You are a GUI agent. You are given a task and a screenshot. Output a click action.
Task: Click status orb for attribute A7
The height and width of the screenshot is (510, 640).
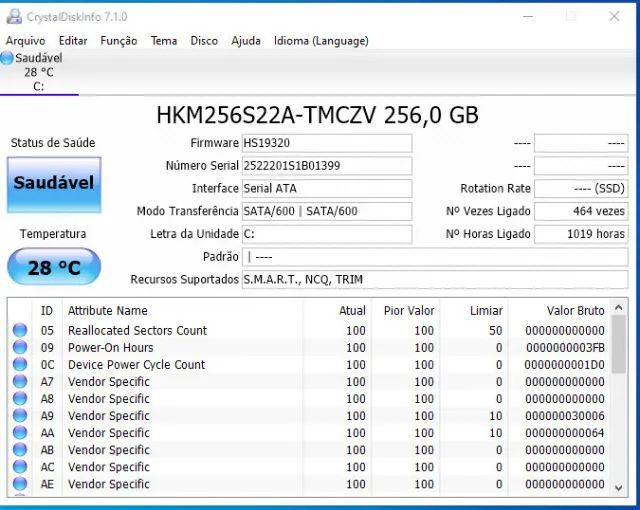click(x=20, y=381)
